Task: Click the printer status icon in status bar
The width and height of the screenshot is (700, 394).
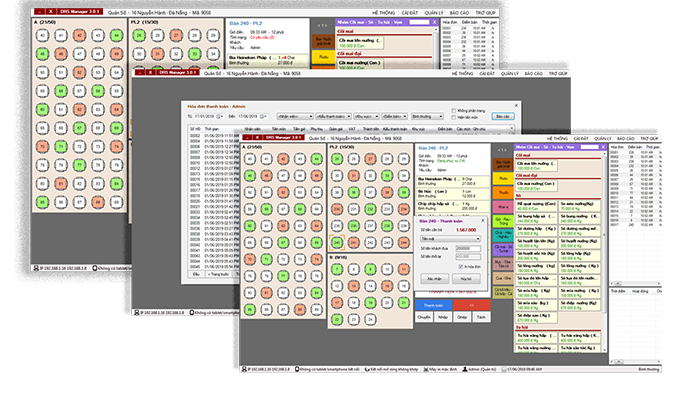Action: point(426,369)
